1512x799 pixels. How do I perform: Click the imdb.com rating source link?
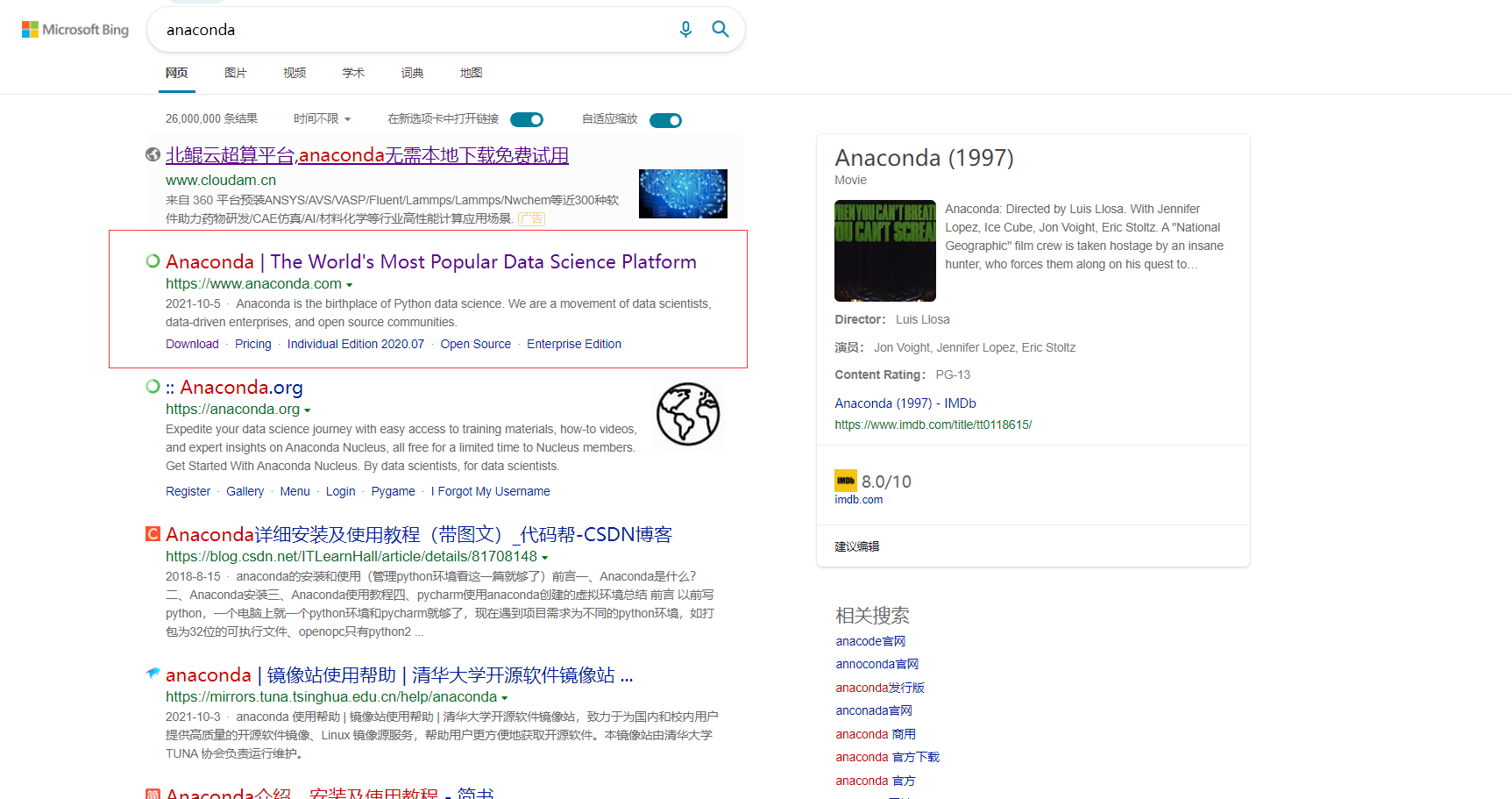[859, 500]
